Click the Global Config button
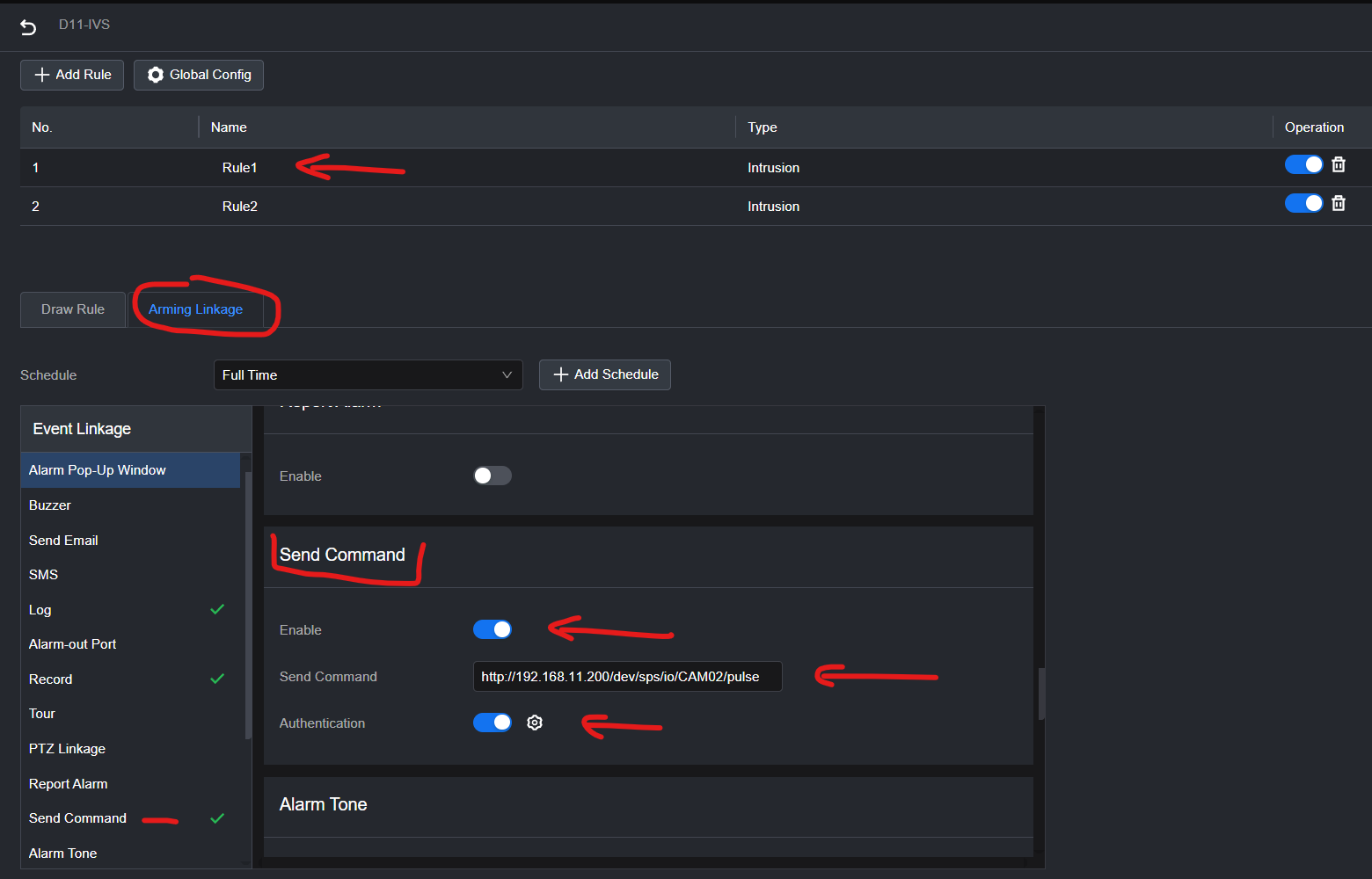Image resolution: width=1372 pixels, height=879 pixels. pos(199,75)
